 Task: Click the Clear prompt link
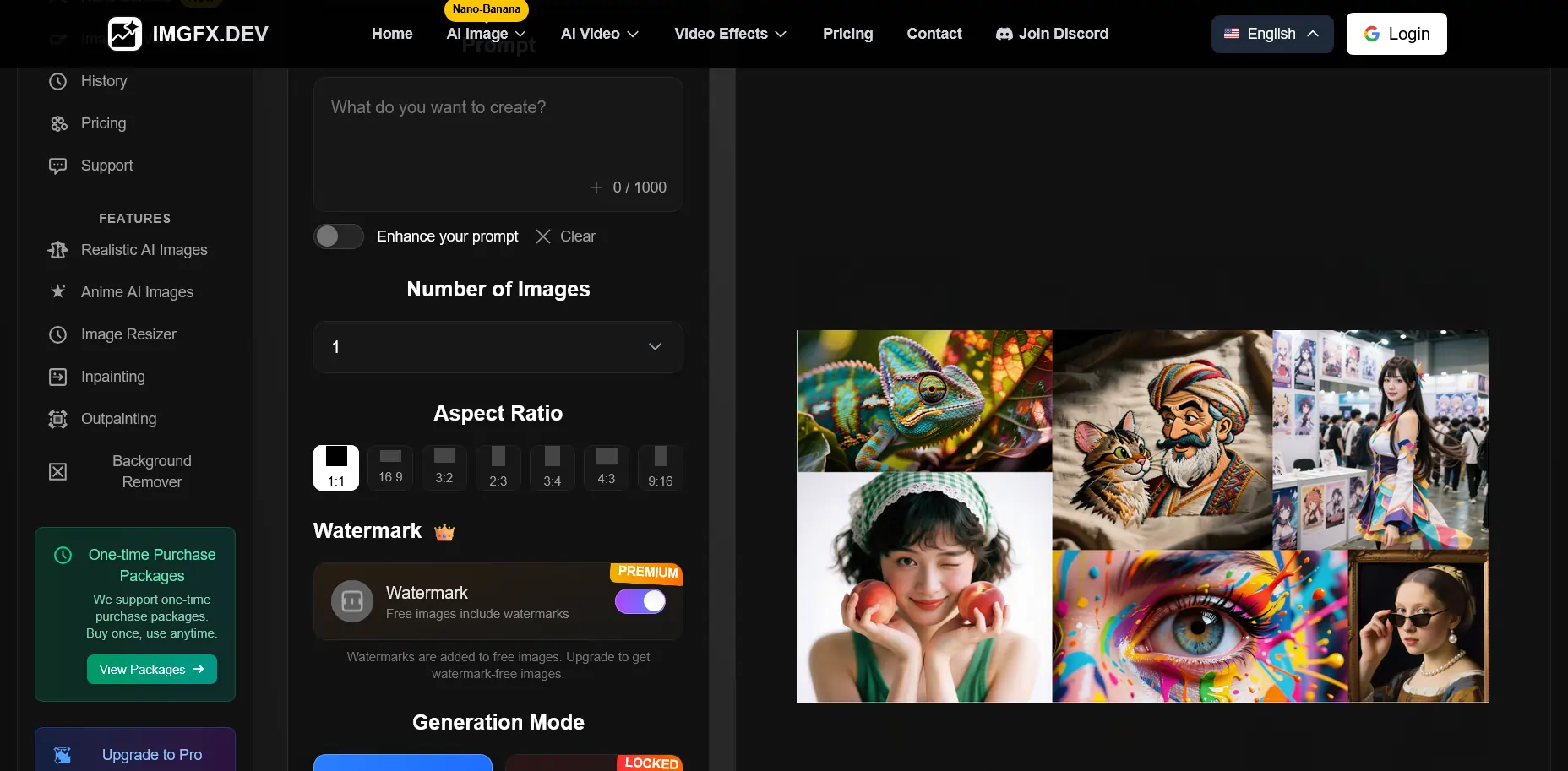click(565, 236)
